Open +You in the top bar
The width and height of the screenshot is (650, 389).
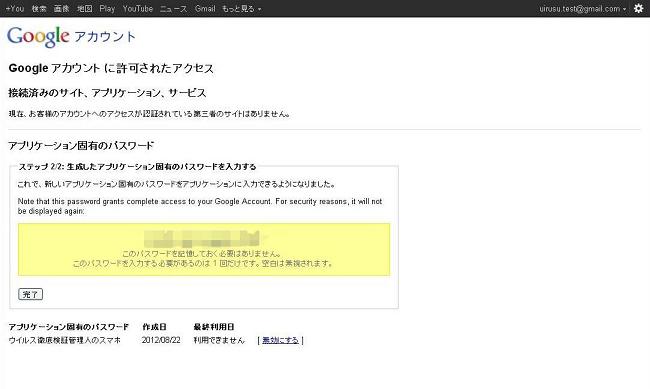(x=15, y=8)
